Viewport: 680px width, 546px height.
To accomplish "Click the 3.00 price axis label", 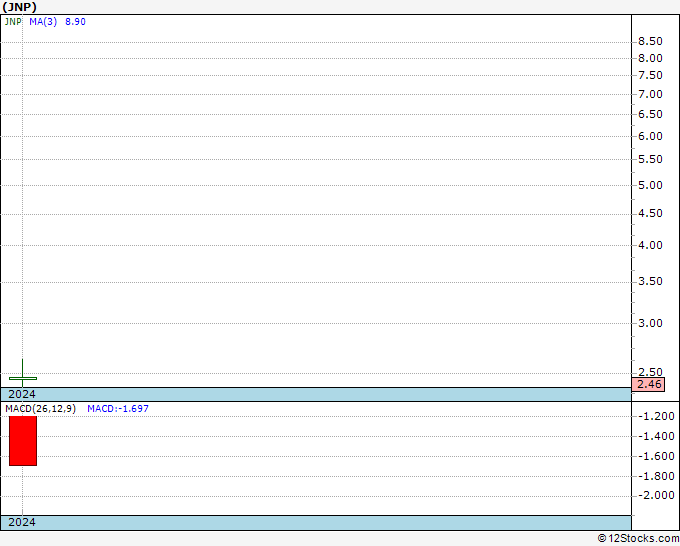I will click(x=650, y=323).
